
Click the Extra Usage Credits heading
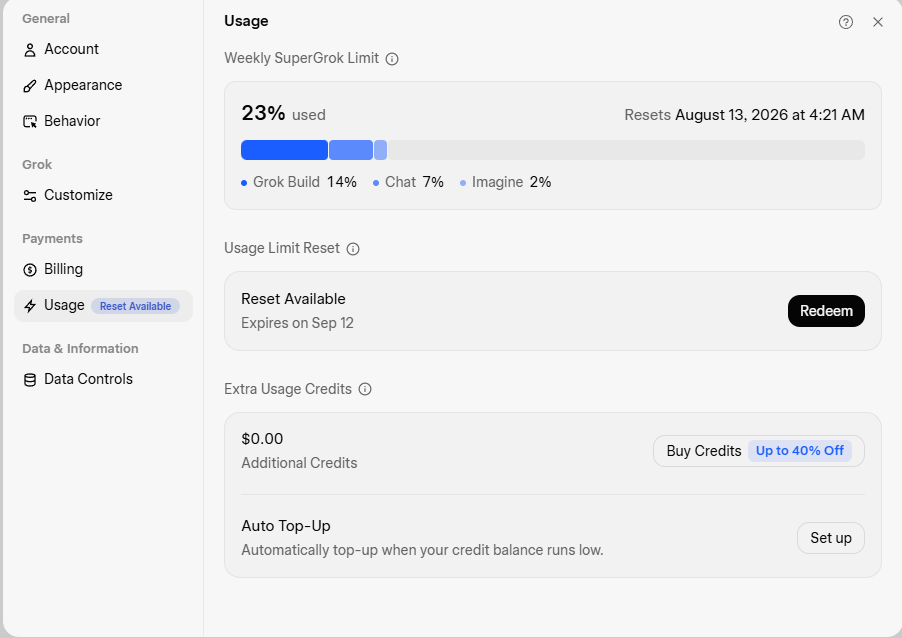tap(288, 389)
